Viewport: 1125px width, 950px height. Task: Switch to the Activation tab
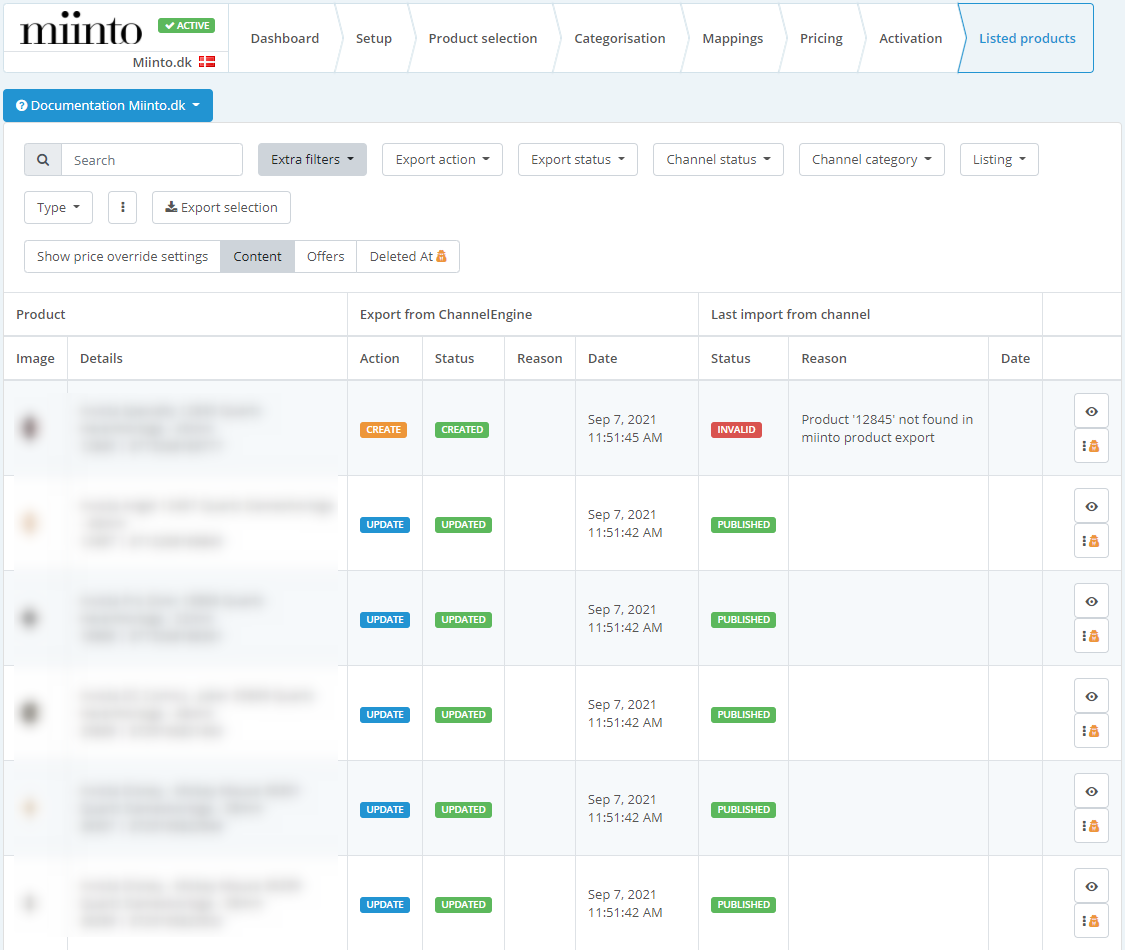[x=910, y=39]
